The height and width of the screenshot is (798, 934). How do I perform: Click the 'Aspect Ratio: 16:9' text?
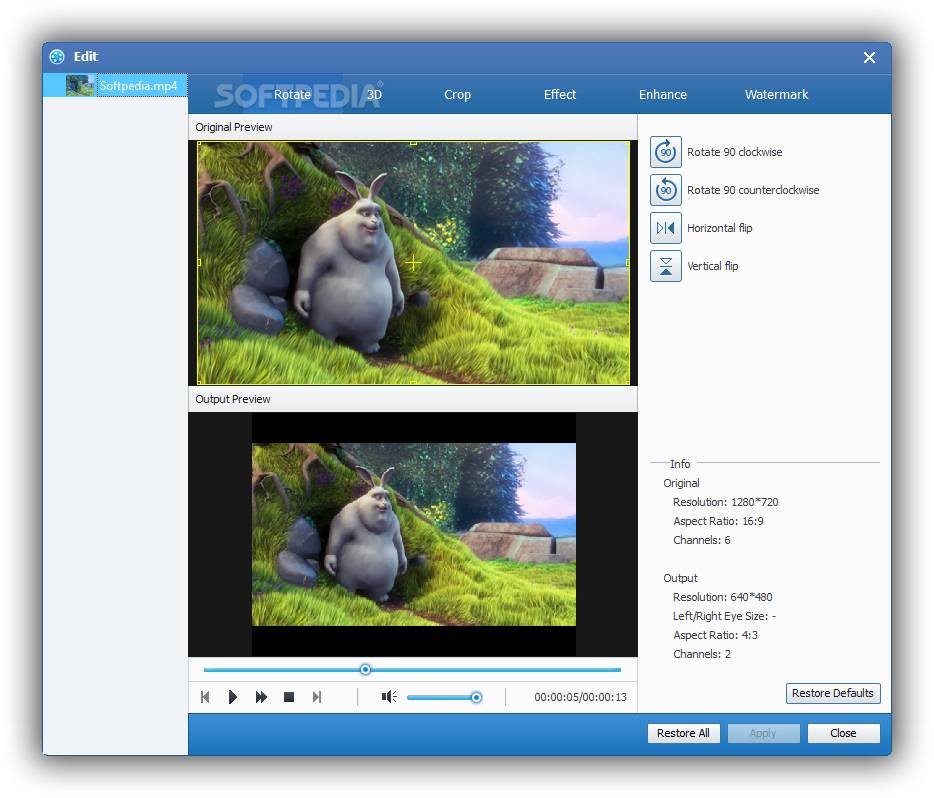point(718,521)
